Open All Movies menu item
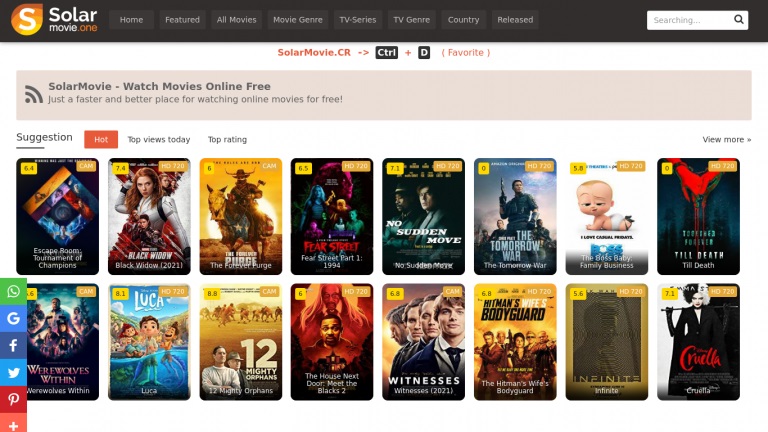The height and width of the screenshot is (432, 768). click(x=237, y=20)
